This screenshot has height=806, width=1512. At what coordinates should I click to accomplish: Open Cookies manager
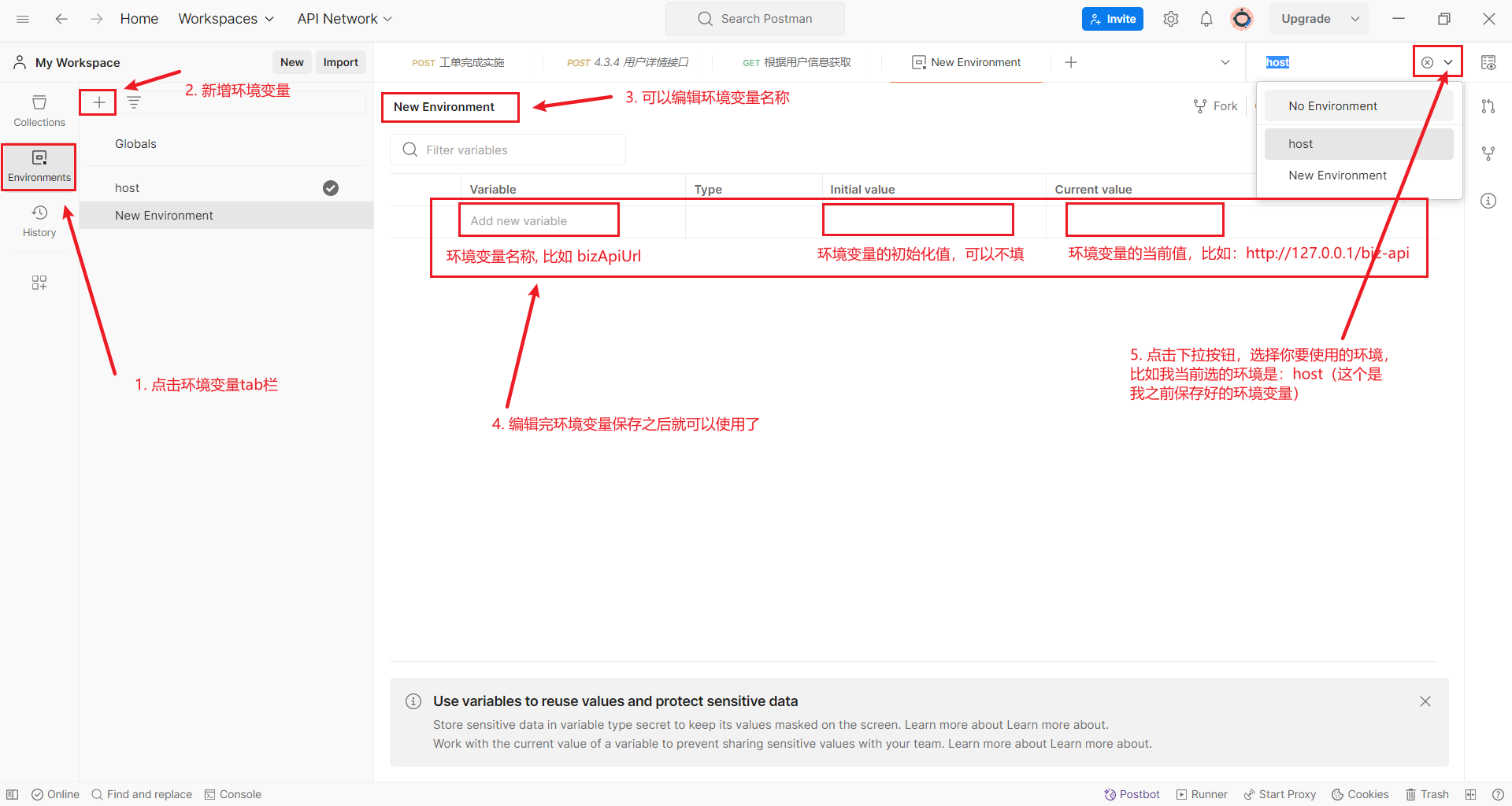[x=1360, y=794]
